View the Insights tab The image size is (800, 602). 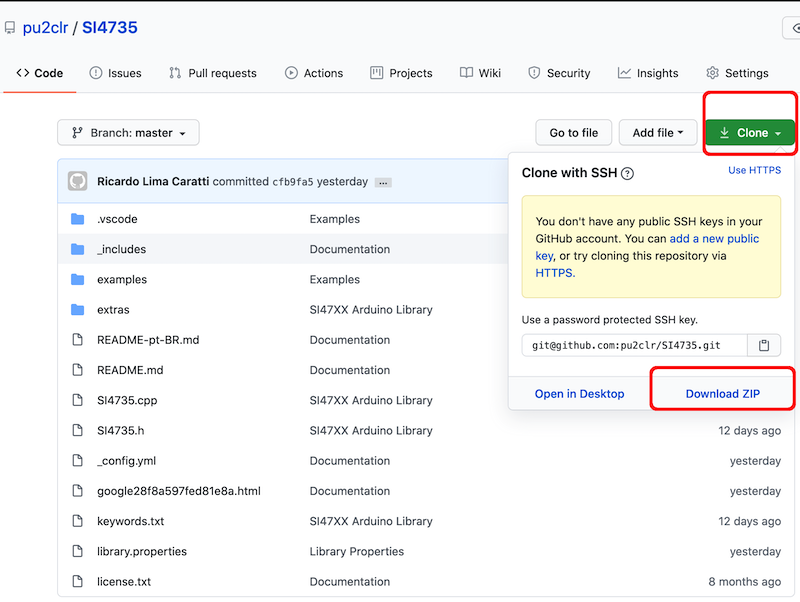click(x=648, y=73)
